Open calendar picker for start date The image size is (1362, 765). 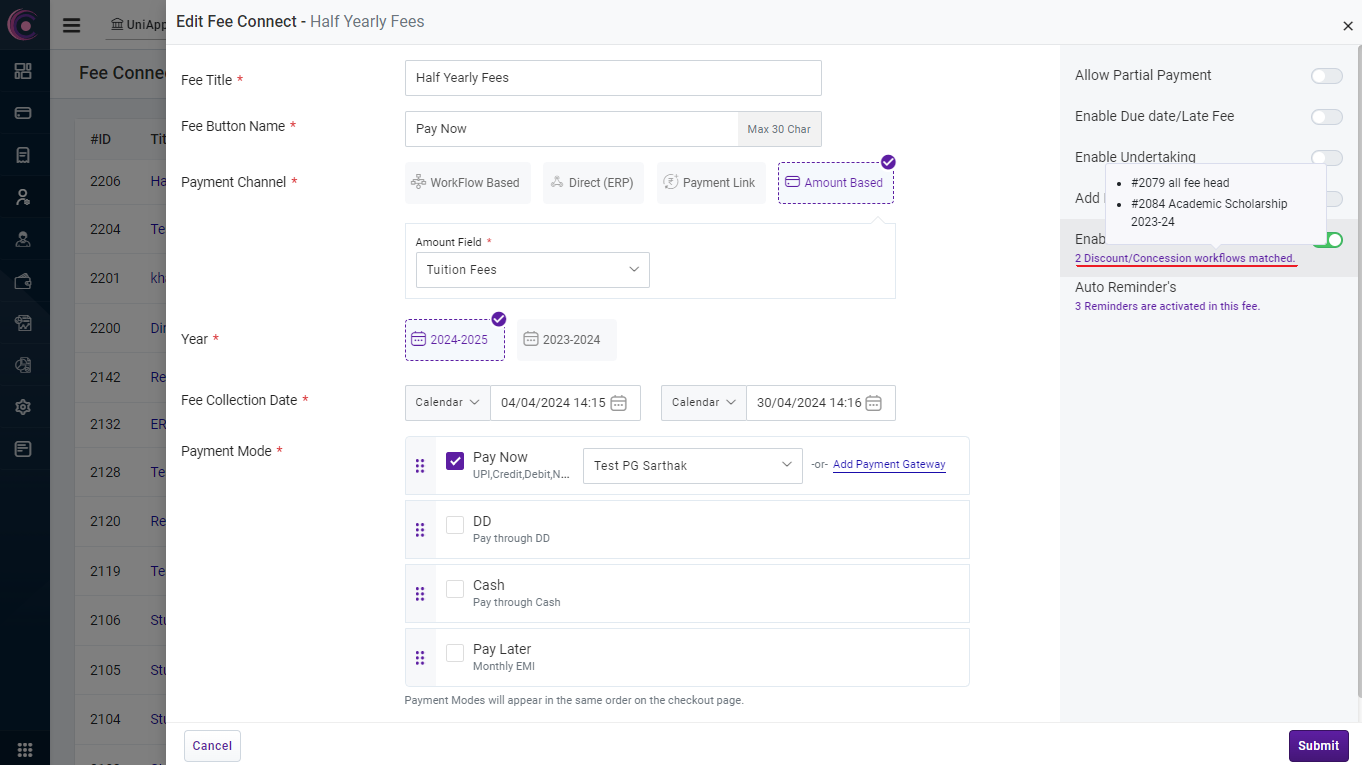(x=618, y=403)
